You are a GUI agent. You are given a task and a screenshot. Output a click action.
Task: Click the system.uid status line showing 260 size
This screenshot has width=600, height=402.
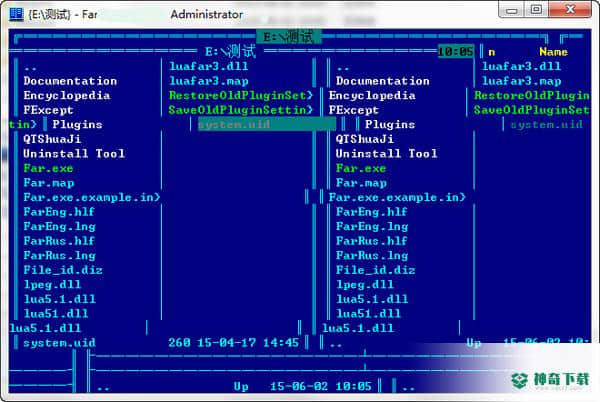(161, 343)
